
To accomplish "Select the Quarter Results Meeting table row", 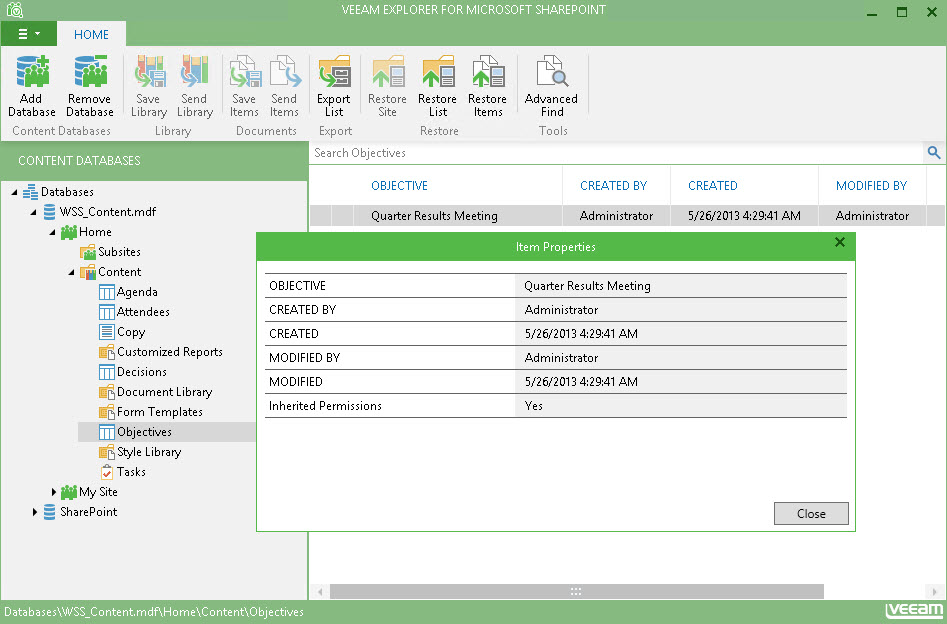I will click(627, 216).
